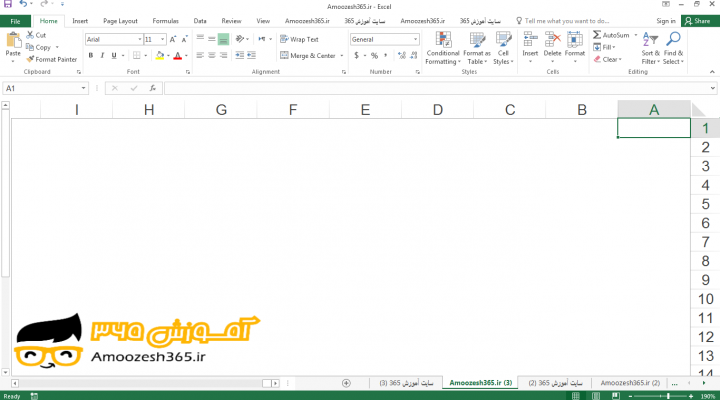The height and width of the screenshot is (400, 720).
Task: Open the font name Arial dropdown
Action: (x=140, y=39)
